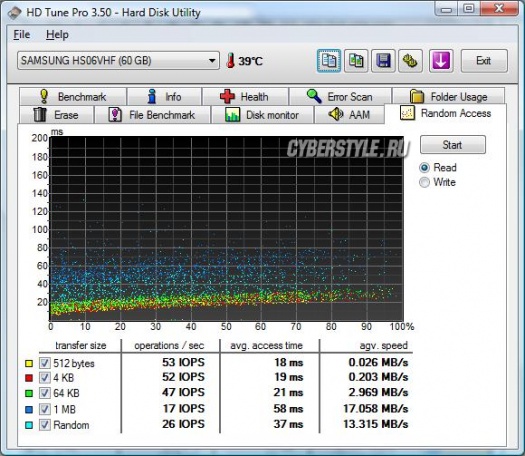The height and width of the screenshot is (456, 525).
Task: Uncheck the 512 bytes checkbox
Action: tap(45, 363)
